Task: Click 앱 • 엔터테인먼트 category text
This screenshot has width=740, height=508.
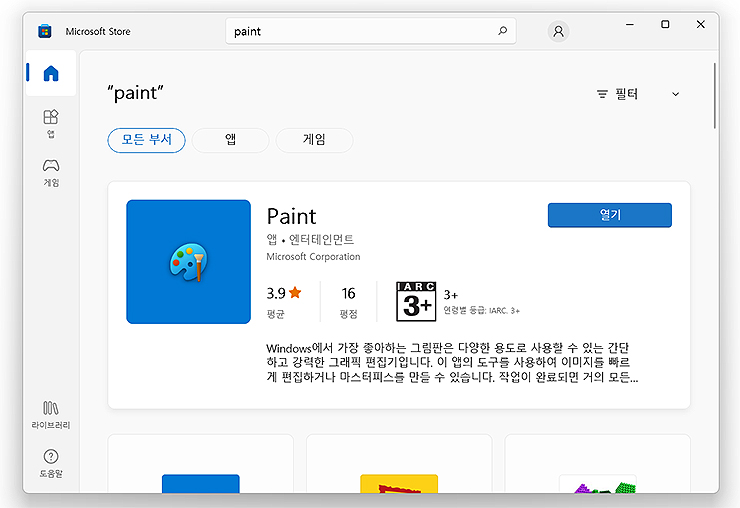Action: pyautogui.click(x=310, y=239)
